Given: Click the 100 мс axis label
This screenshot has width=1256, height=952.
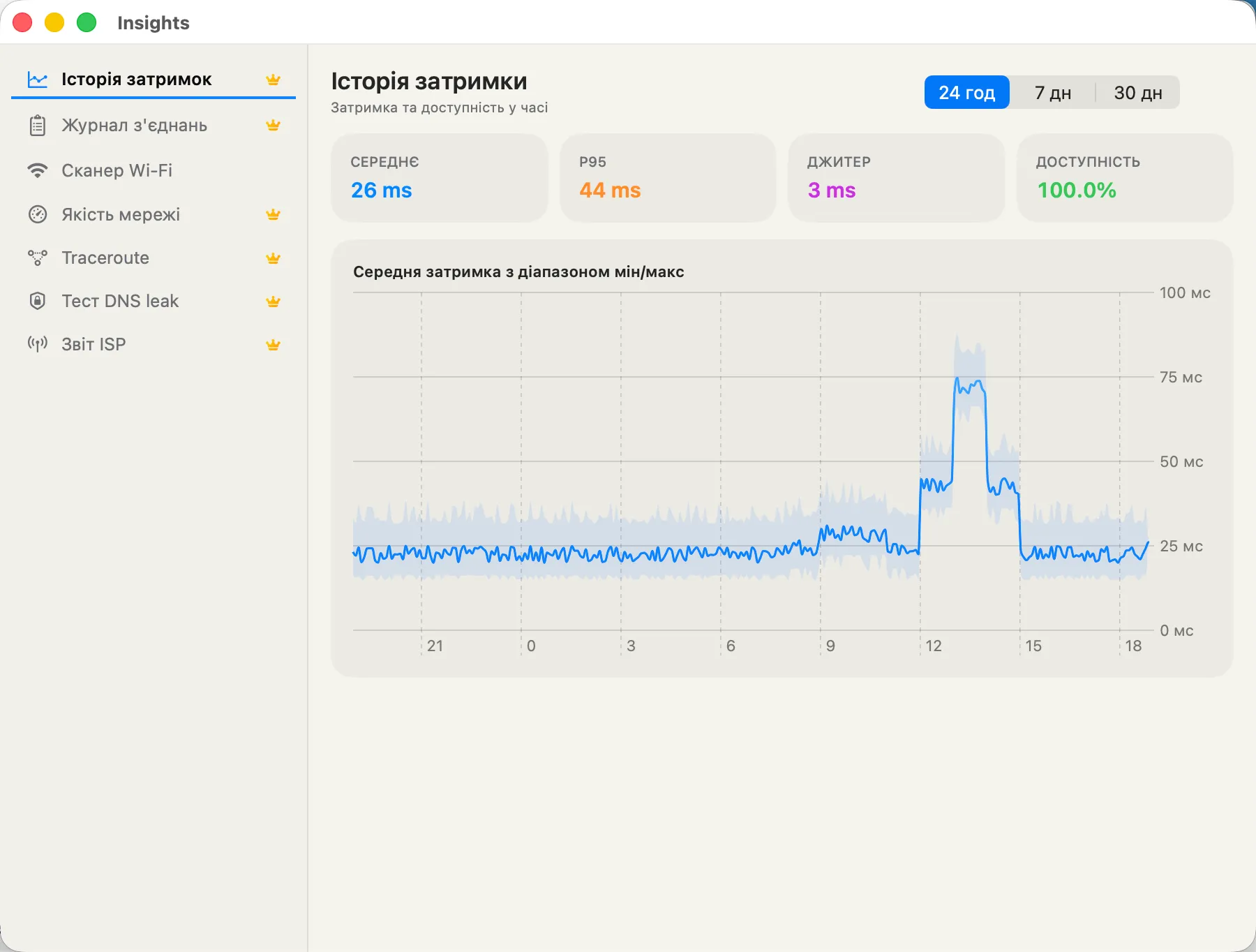Looking at the screenshot, I should pos(1185,292).
